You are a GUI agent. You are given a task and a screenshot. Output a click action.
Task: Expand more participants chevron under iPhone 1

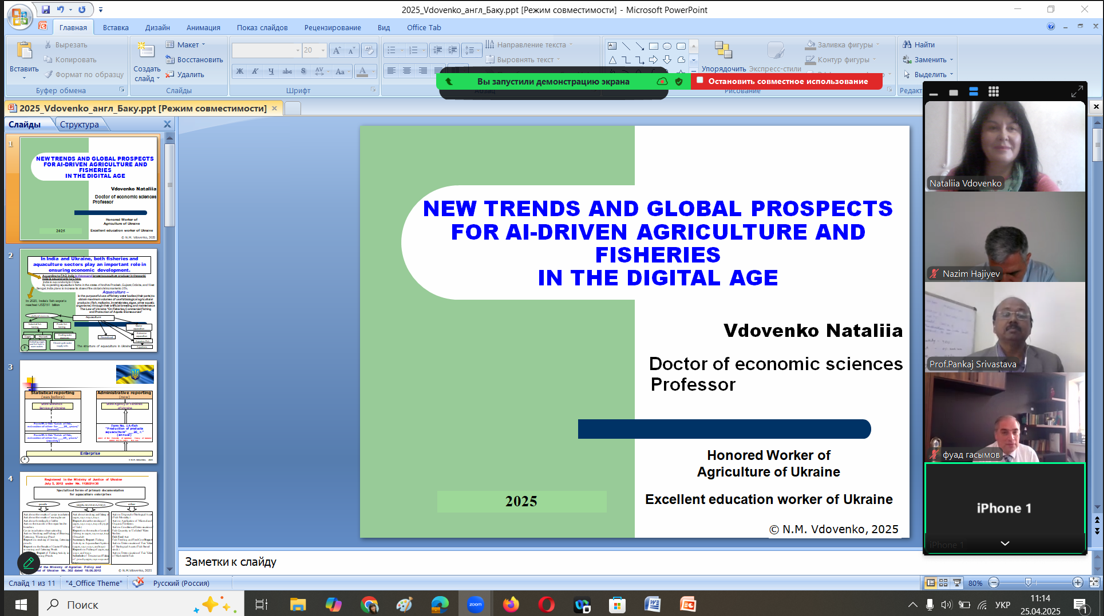coord(1004,543)
